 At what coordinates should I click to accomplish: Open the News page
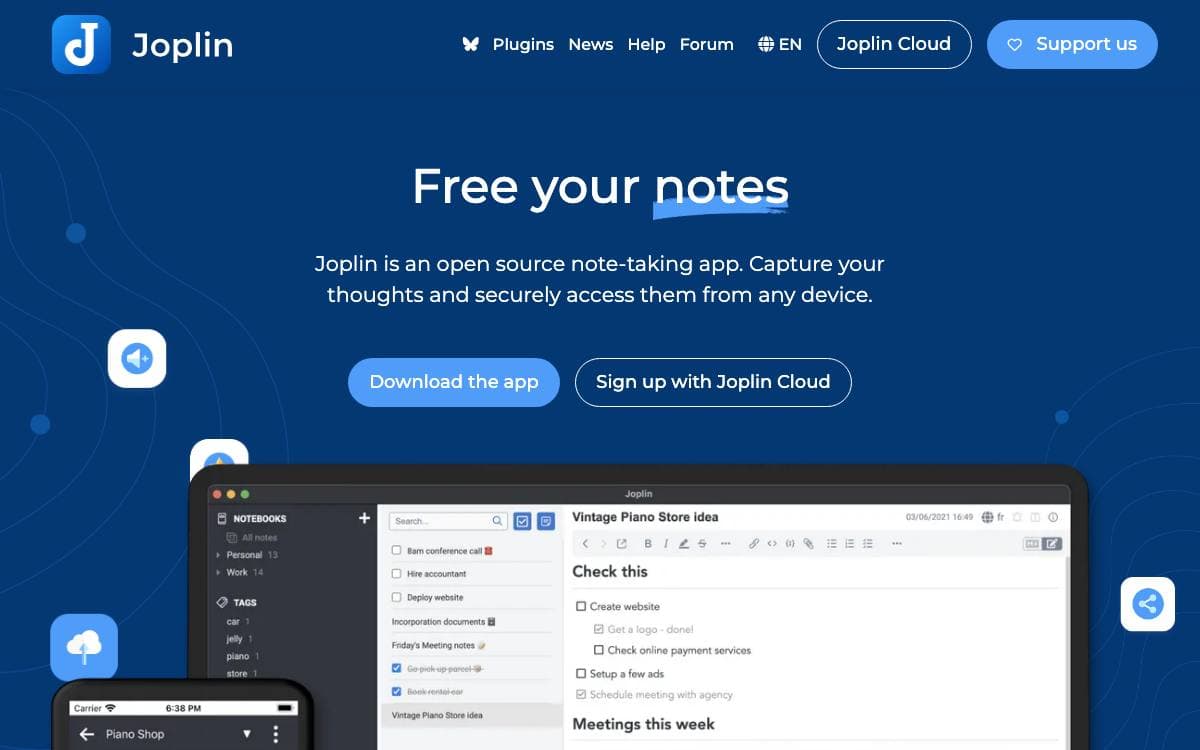(591, 44)
